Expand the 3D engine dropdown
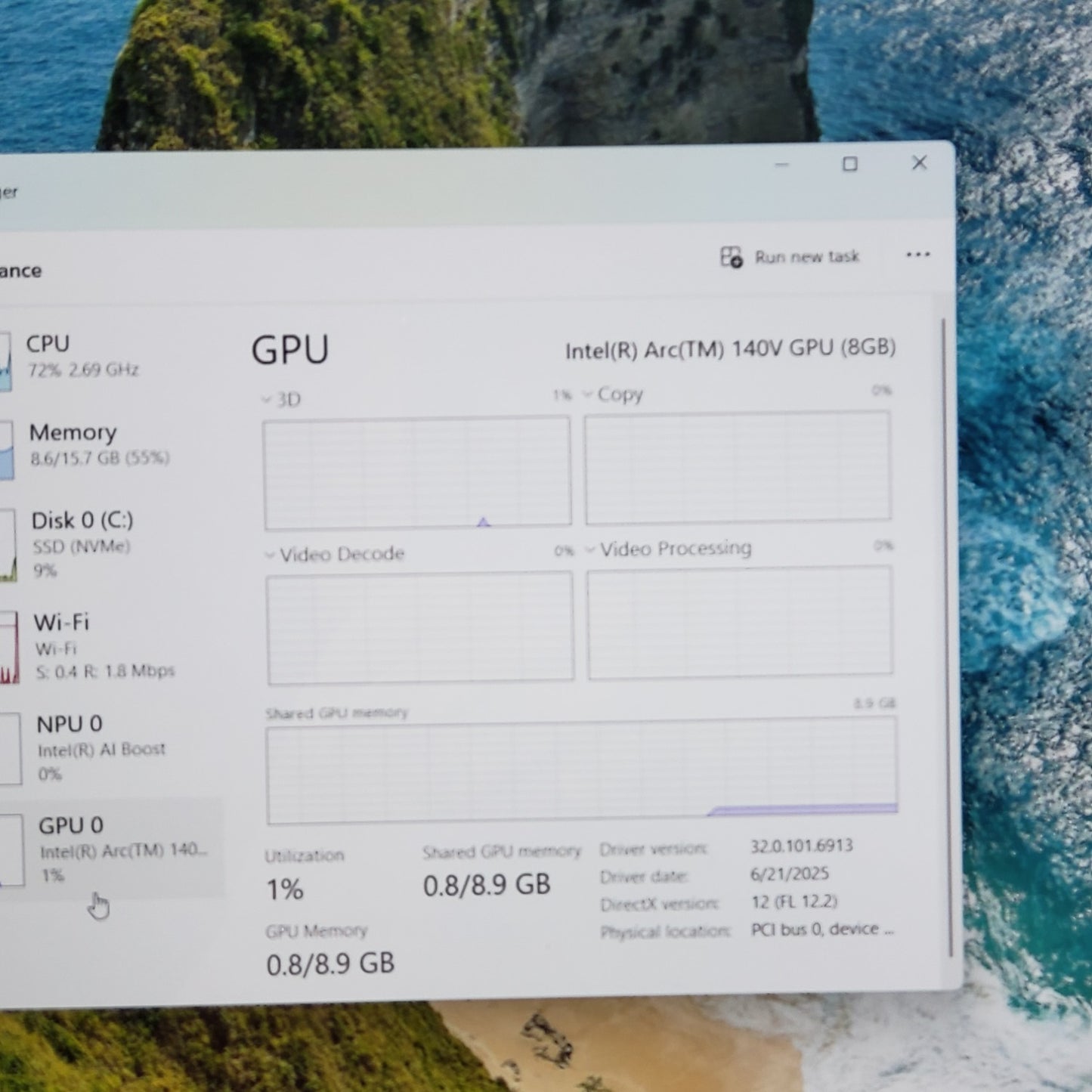The image size is (1092, 1092). tap(267, 400)
